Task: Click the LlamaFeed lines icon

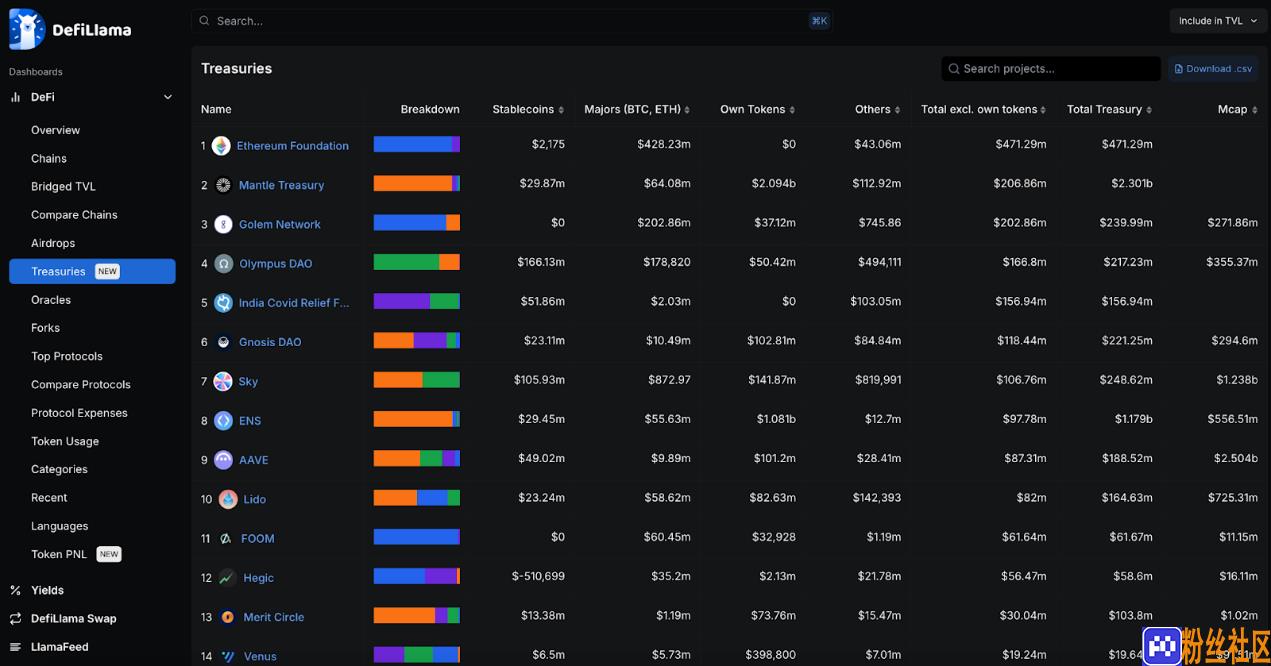Action: point(16,647)
